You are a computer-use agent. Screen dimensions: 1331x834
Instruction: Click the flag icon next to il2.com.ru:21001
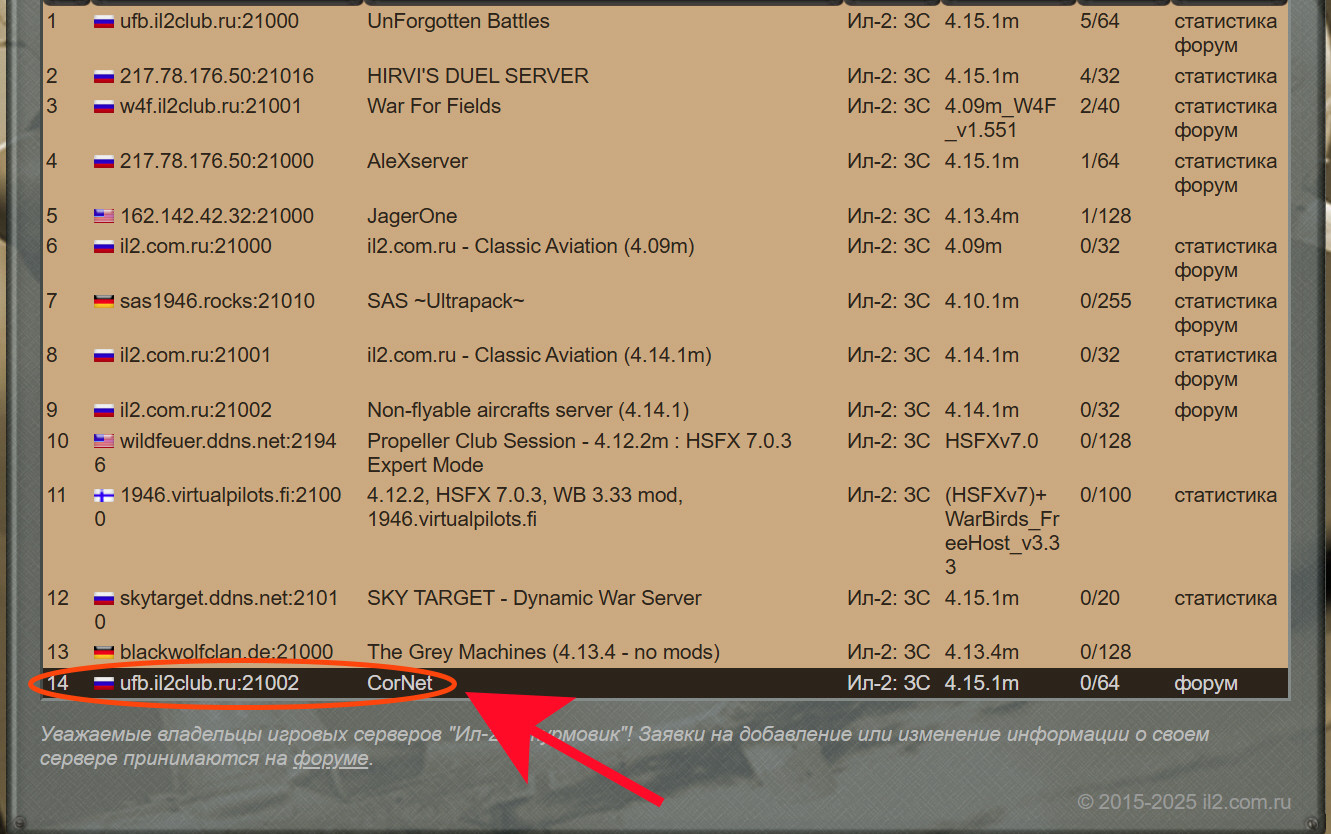(104, 355)
